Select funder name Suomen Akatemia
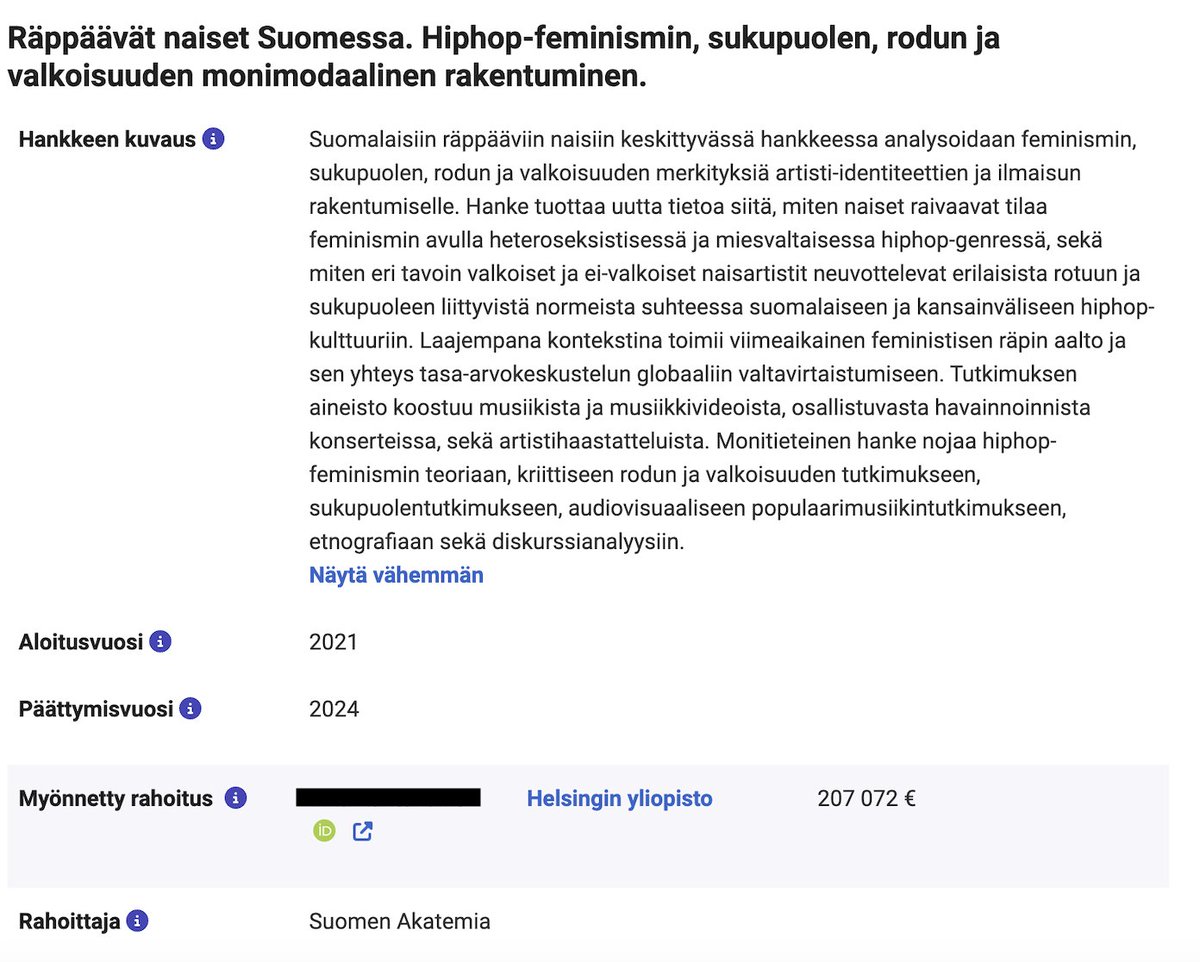 pos(400,921)
